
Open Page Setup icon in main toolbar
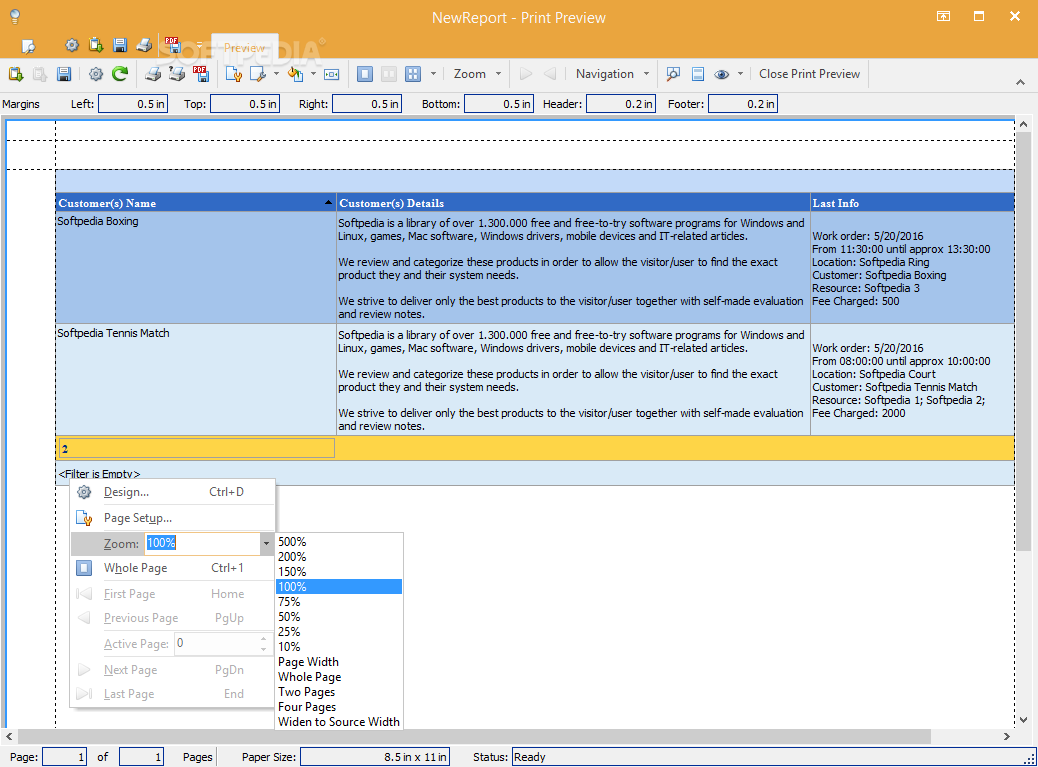[x=233, y=74]
